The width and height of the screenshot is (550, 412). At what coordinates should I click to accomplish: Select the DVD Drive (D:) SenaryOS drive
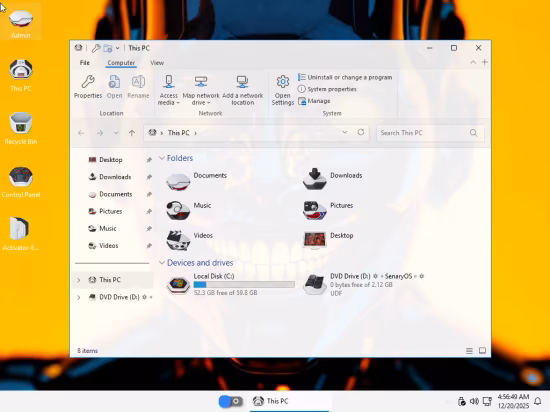[x=364, y=284]
